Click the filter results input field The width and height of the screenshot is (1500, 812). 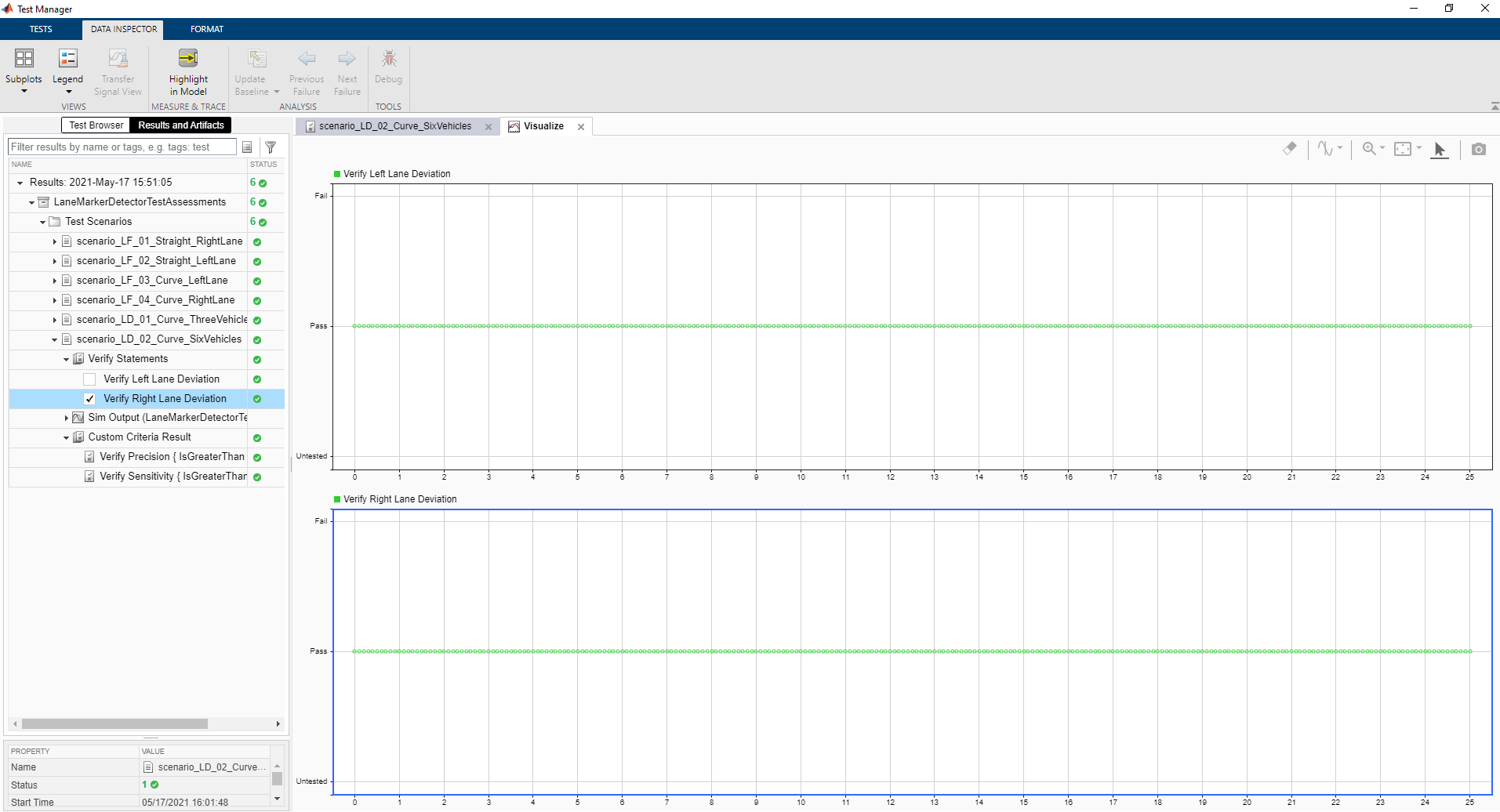(122, 147)
